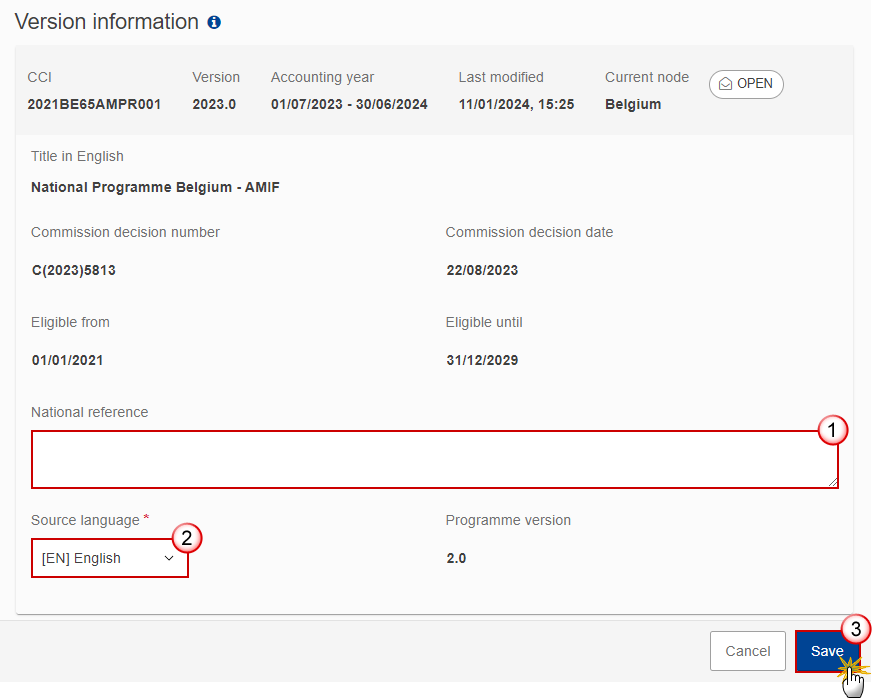Image resolution: width=874 pixels, height=700 pixels.
Task: Click the Accounting year label
Action: click(x=322, y=77)
